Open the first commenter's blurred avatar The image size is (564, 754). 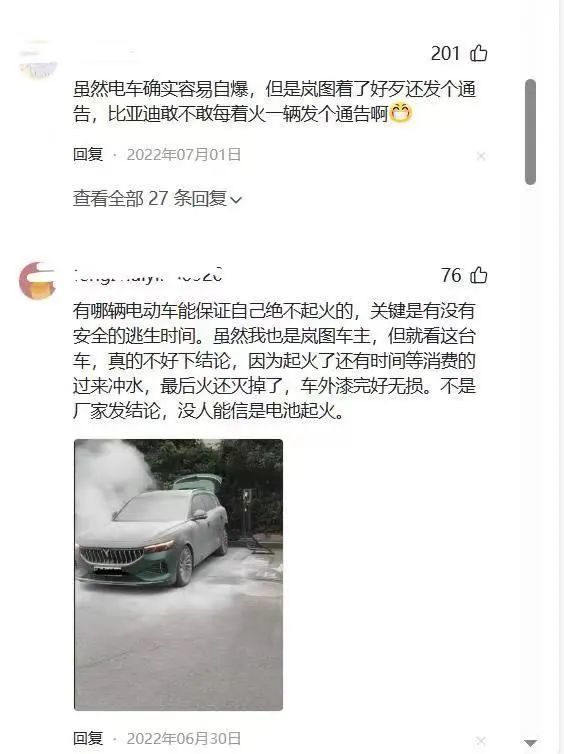coord(38,61)
